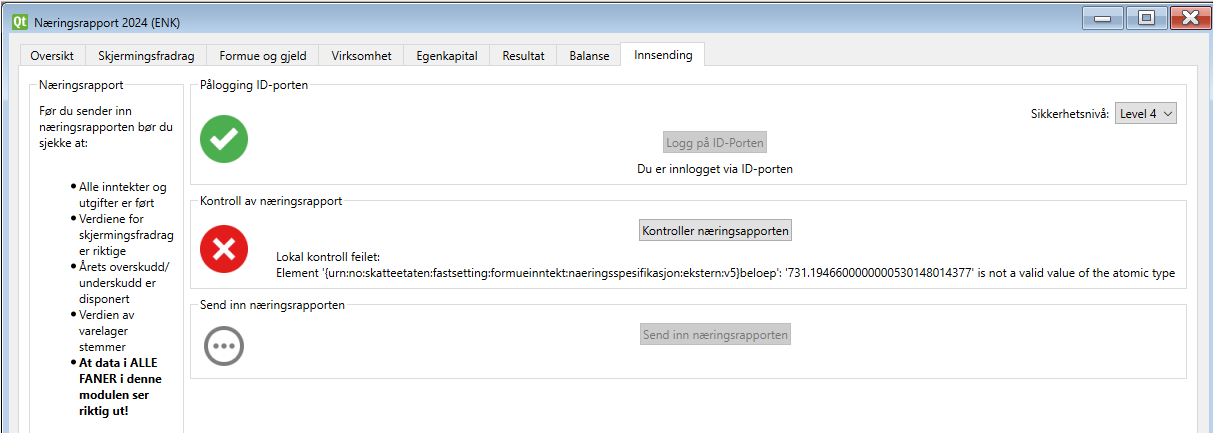The height and width of the screenshot is (433, 1213).
Task: Click the text 'Du er innlogget via ID-porten'
Action: [x=715, y=169]
